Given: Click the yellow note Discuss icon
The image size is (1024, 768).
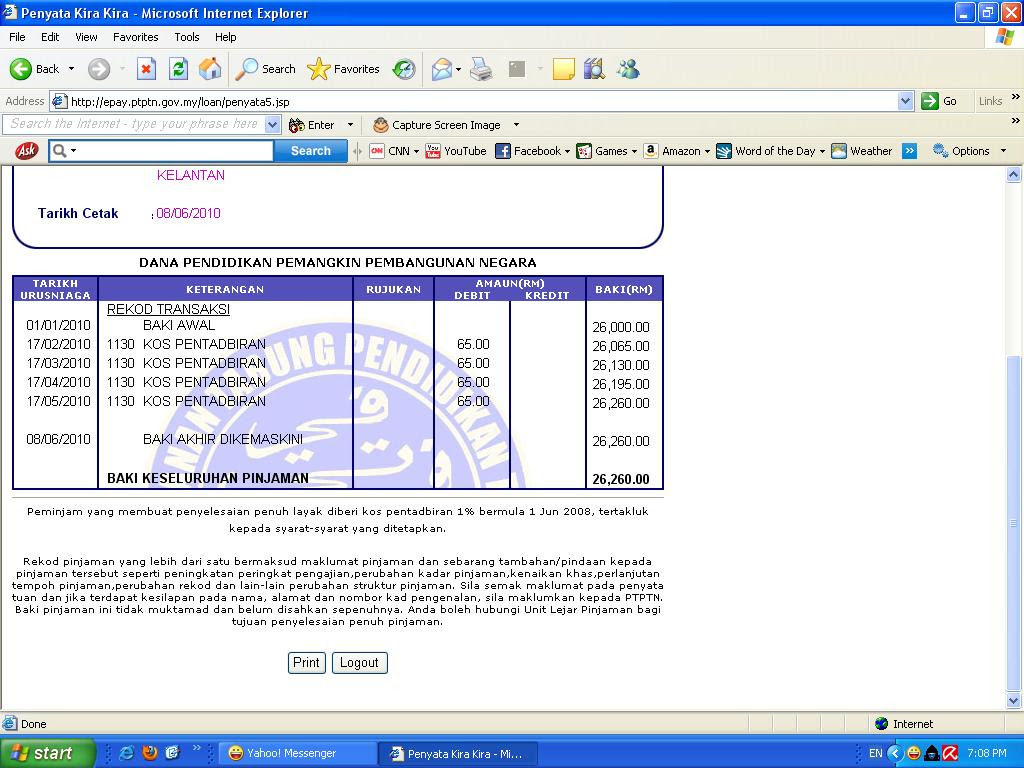Looking at the screenshot, I should (x=564, y=69).
